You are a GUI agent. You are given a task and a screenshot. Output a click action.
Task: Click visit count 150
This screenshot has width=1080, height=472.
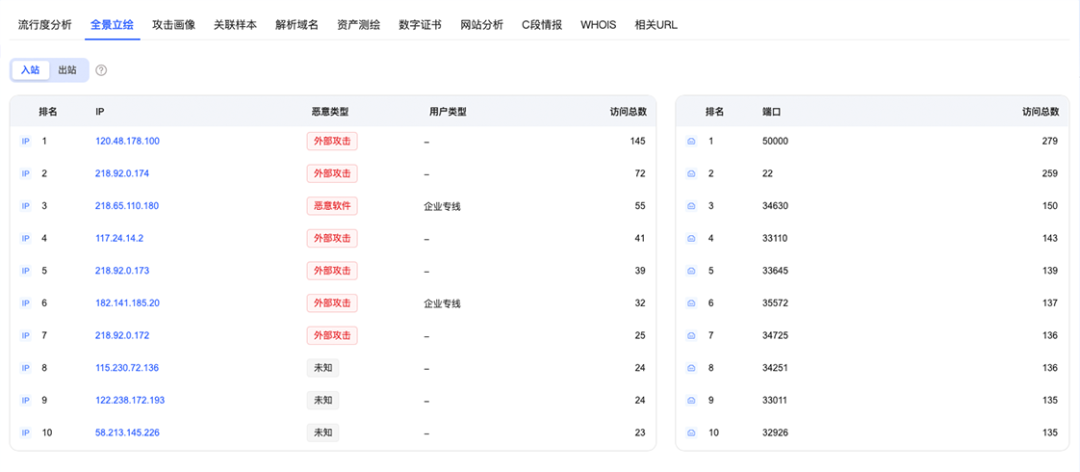1050,206
